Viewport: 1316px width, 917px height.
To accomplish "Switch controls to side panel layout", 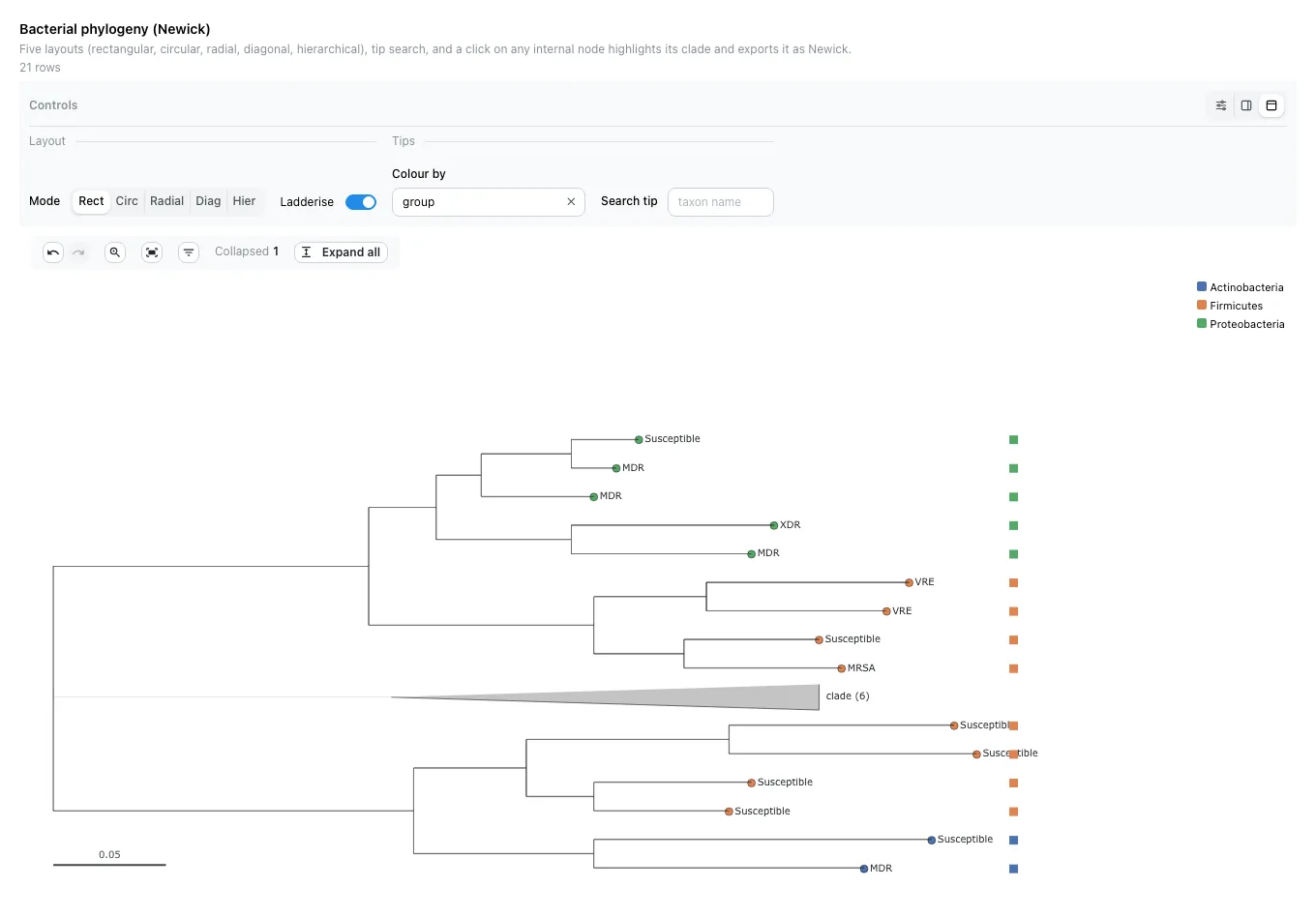I will click(1246, 105).
